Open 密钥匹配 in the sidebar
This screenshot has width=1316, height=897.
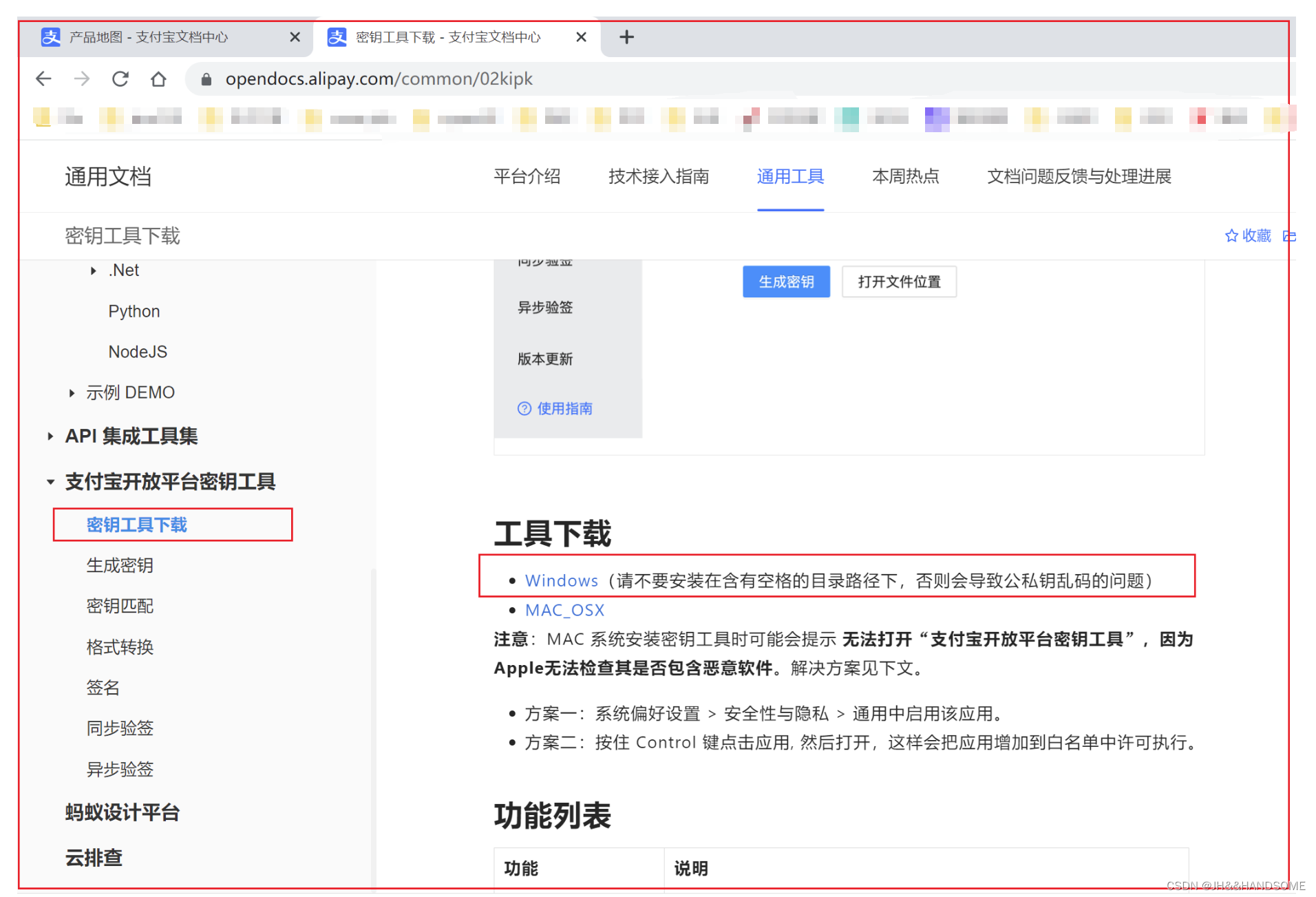point(120,606)
